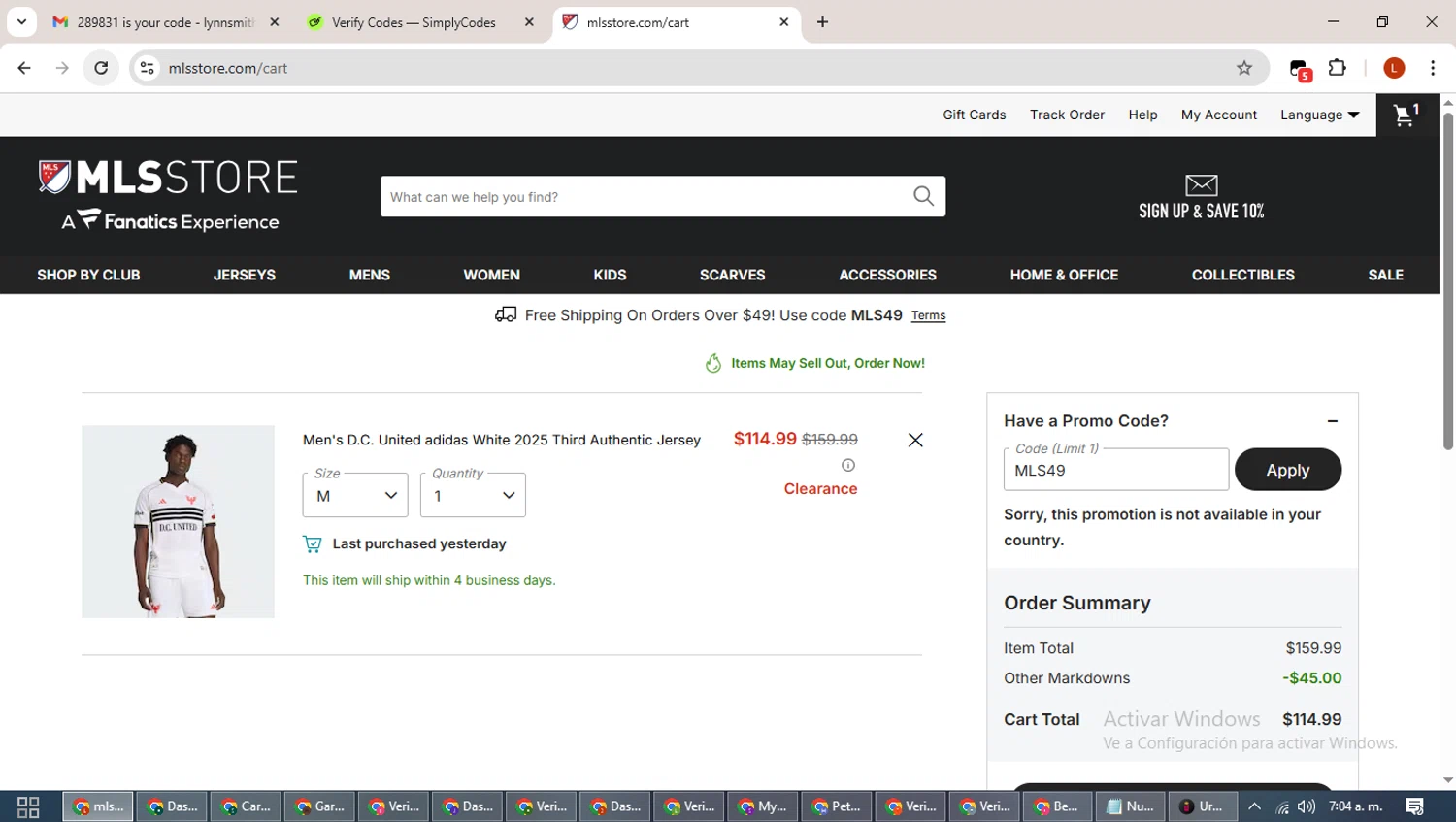Open Windows Task View icon

point(28,806)
